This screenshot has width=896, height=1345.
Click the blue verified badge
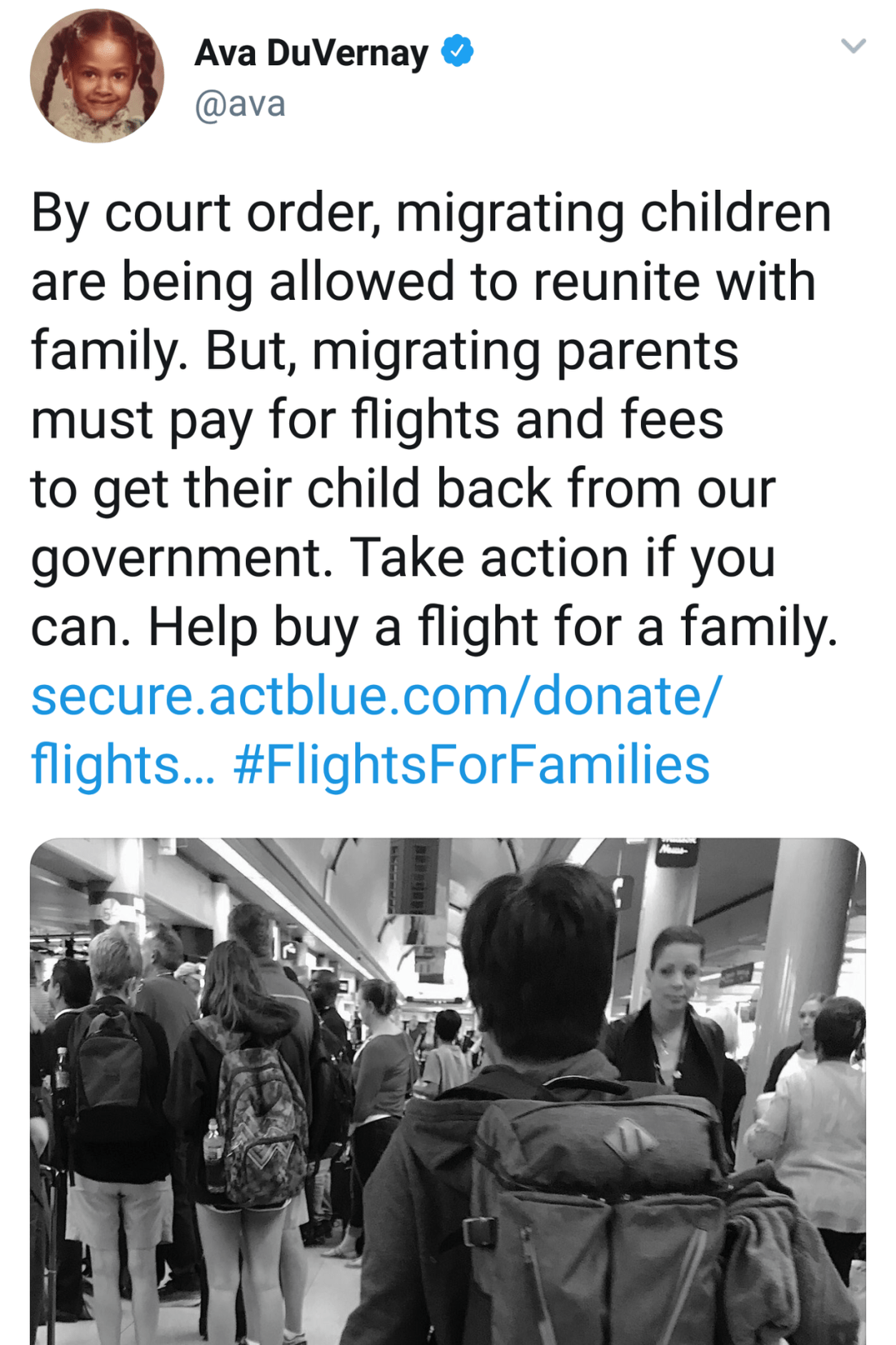tap(457, 51)
